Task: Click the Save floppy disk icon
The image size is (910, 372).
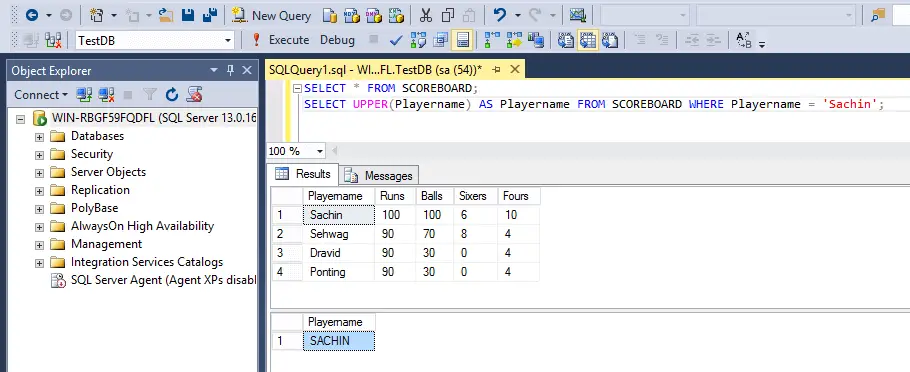Action: (187, 16)
